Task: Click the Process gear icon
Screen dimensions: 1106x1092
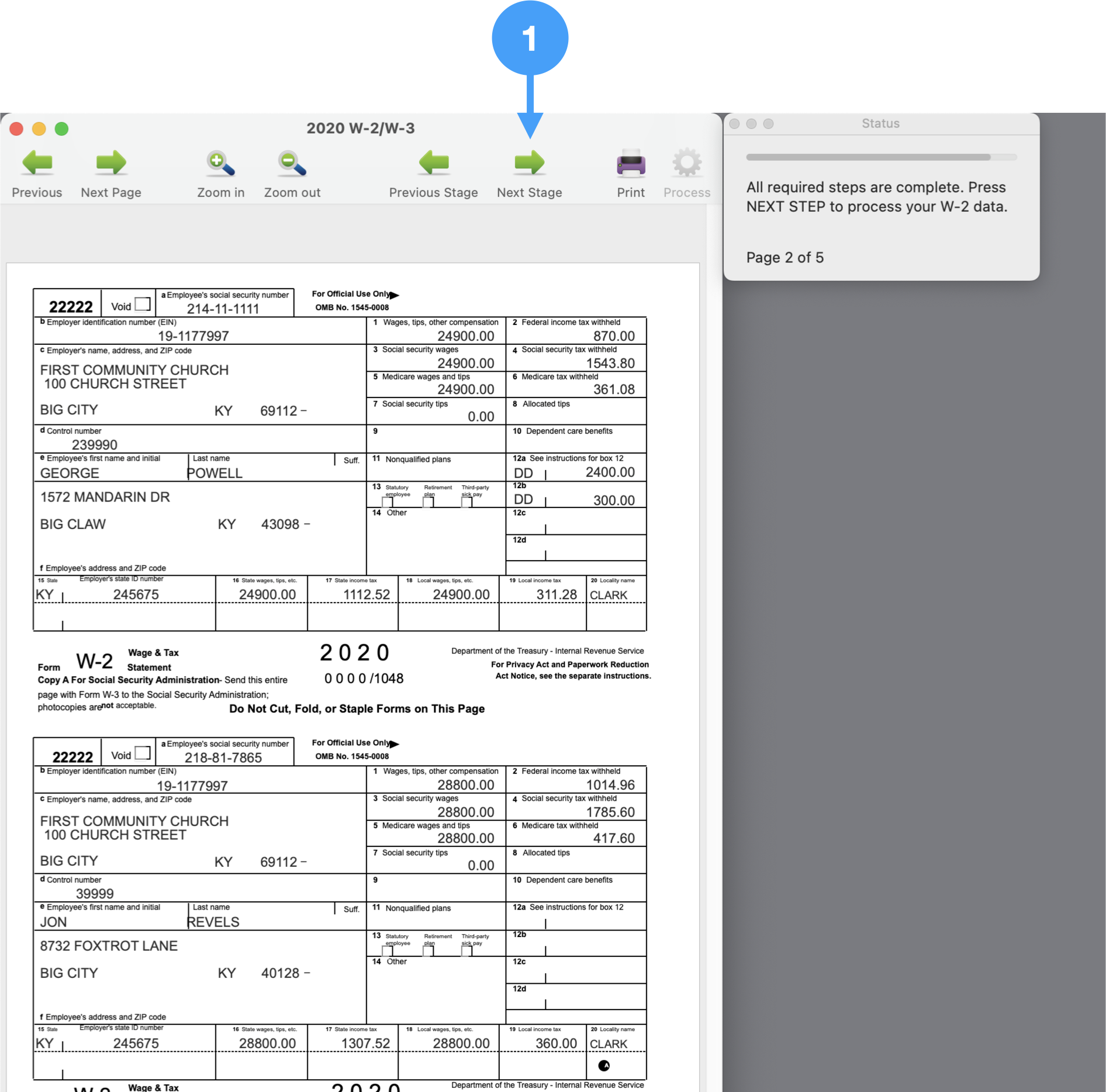Action: (x=686, y=164)
